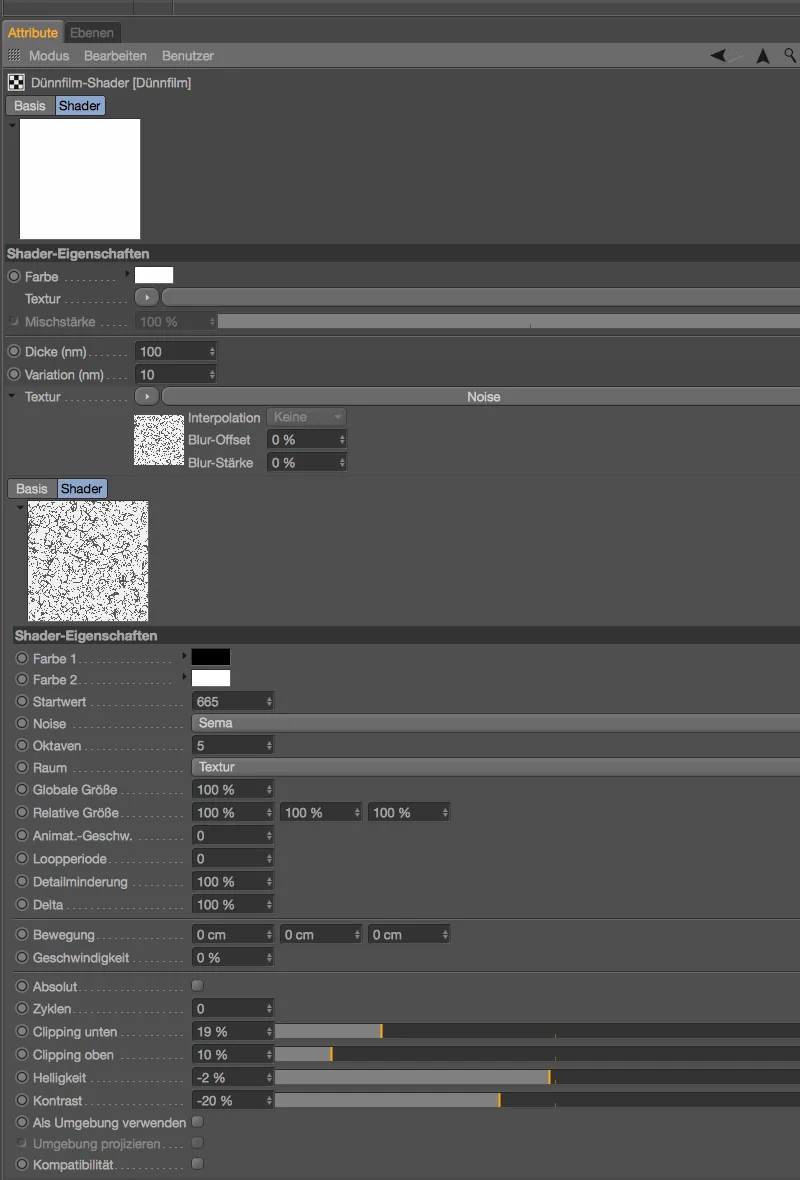
Task: Select the Noise shader Basis tab
Action: pyautogui.click(x=32, y=488)
